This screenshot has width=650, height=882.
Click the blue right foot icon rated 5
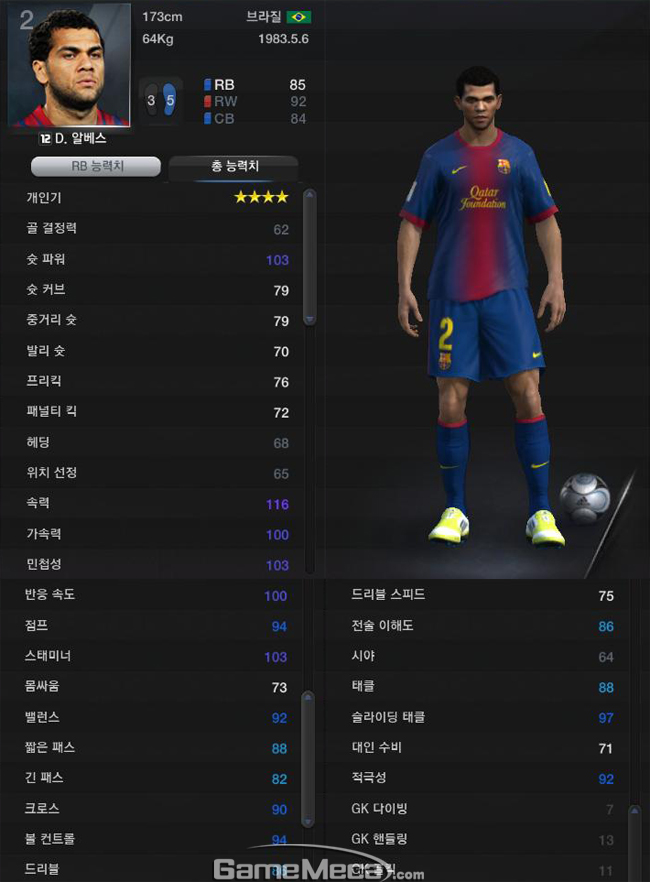pyautogui.click(x=170, y=100)
